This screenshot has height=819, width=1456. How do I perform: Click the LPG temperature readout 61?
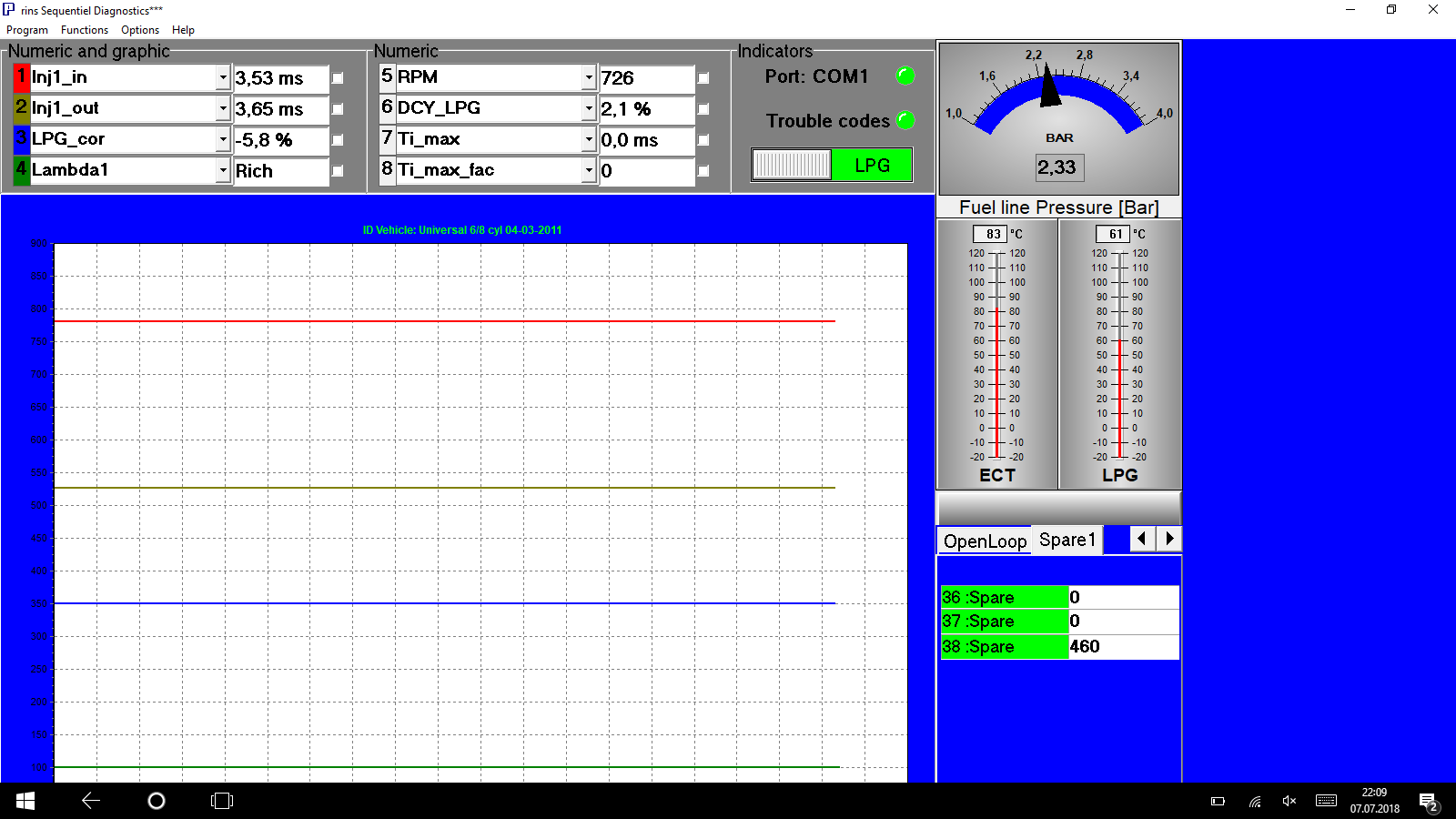(x=1113, y=234)
